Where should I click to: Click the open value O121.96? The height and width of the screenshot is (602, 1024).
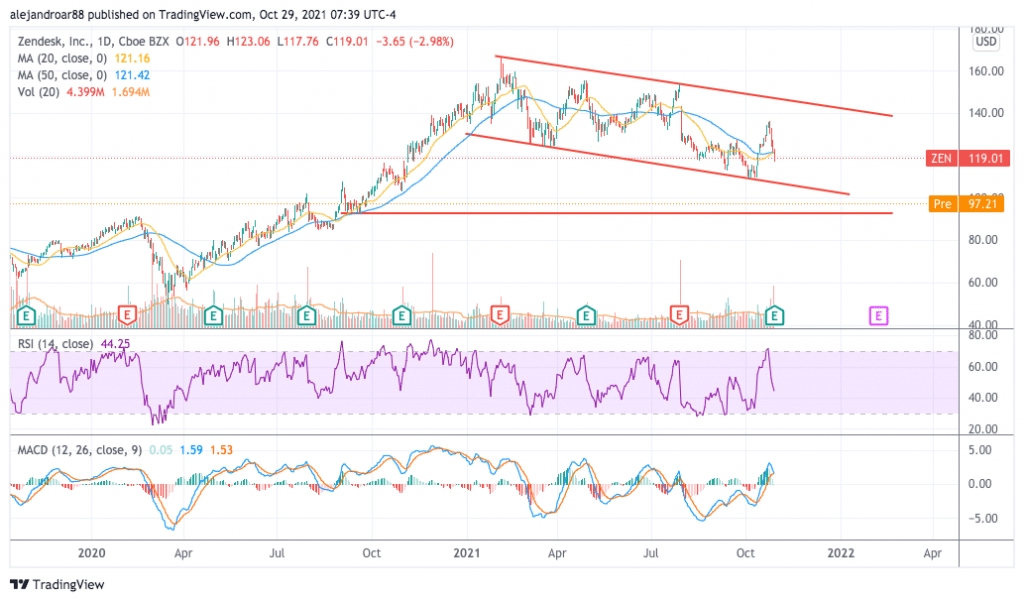pyautogui.click(x=198, y=41)
